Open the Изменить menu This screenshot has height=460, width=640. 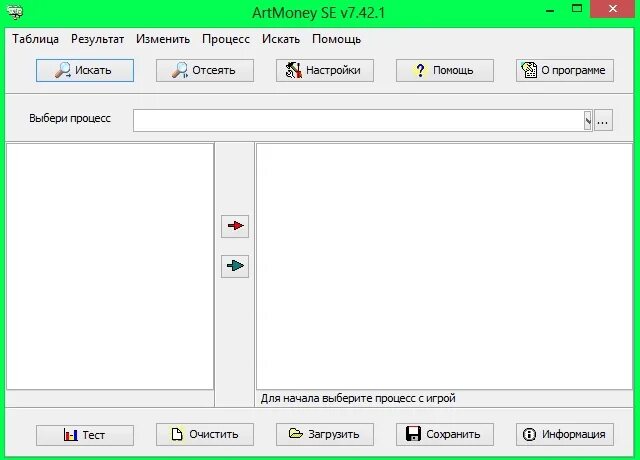[x=163, y=39]
